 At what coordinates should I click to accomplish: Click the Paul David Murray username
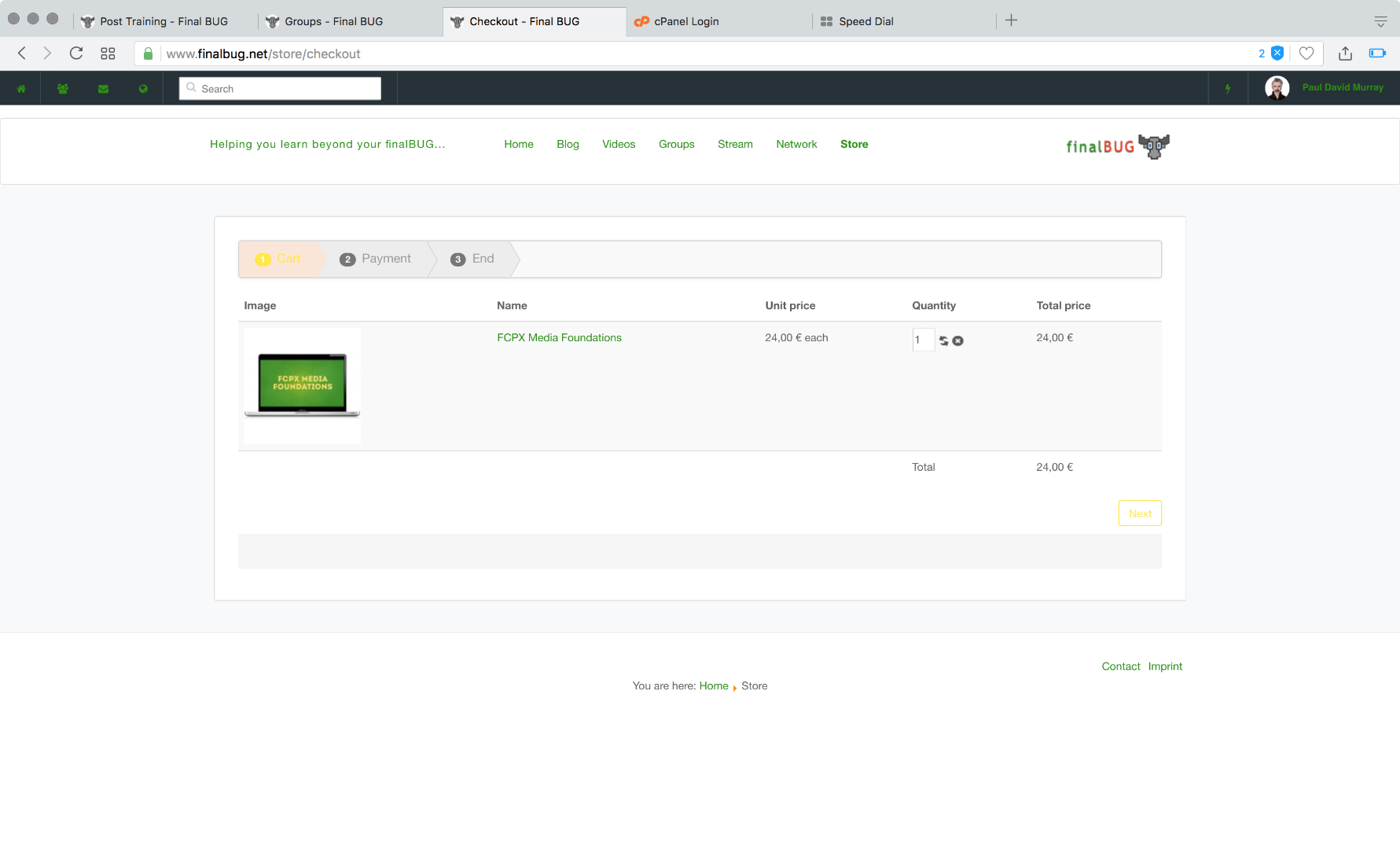click(x=1343, y=87)
